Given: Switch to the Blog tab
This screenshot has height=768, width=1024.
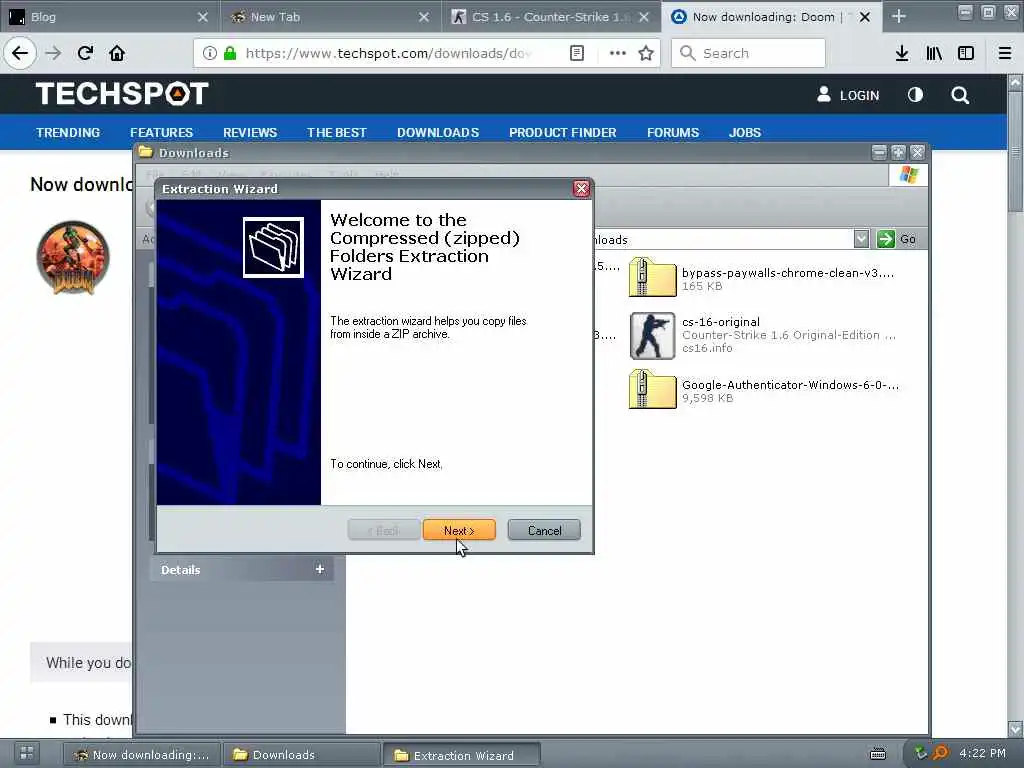Looking at the screenshot, I should click(98, 17).
